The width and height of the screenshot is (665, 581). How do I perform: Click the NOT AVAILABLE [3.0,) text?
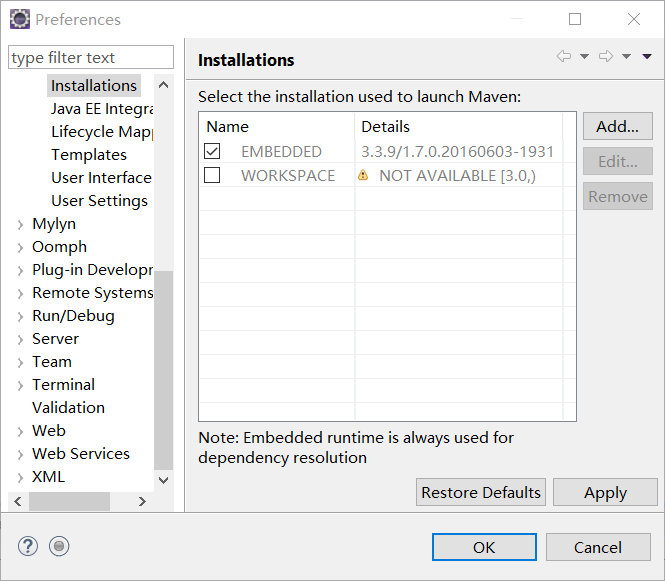click(x=457, y=175)
